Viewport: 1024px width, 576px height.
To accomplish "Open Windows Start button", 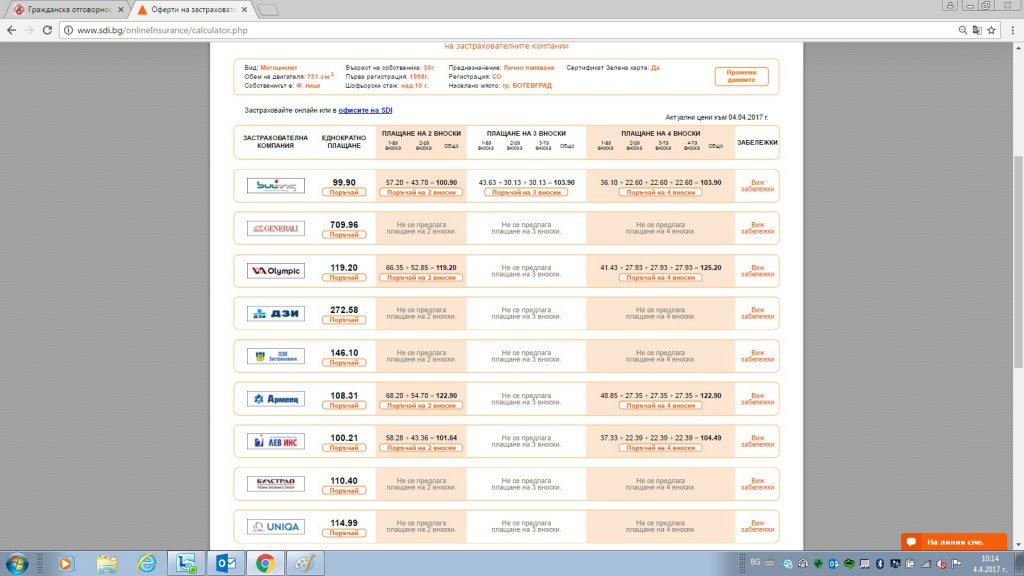I will click(x=16, y=563).
